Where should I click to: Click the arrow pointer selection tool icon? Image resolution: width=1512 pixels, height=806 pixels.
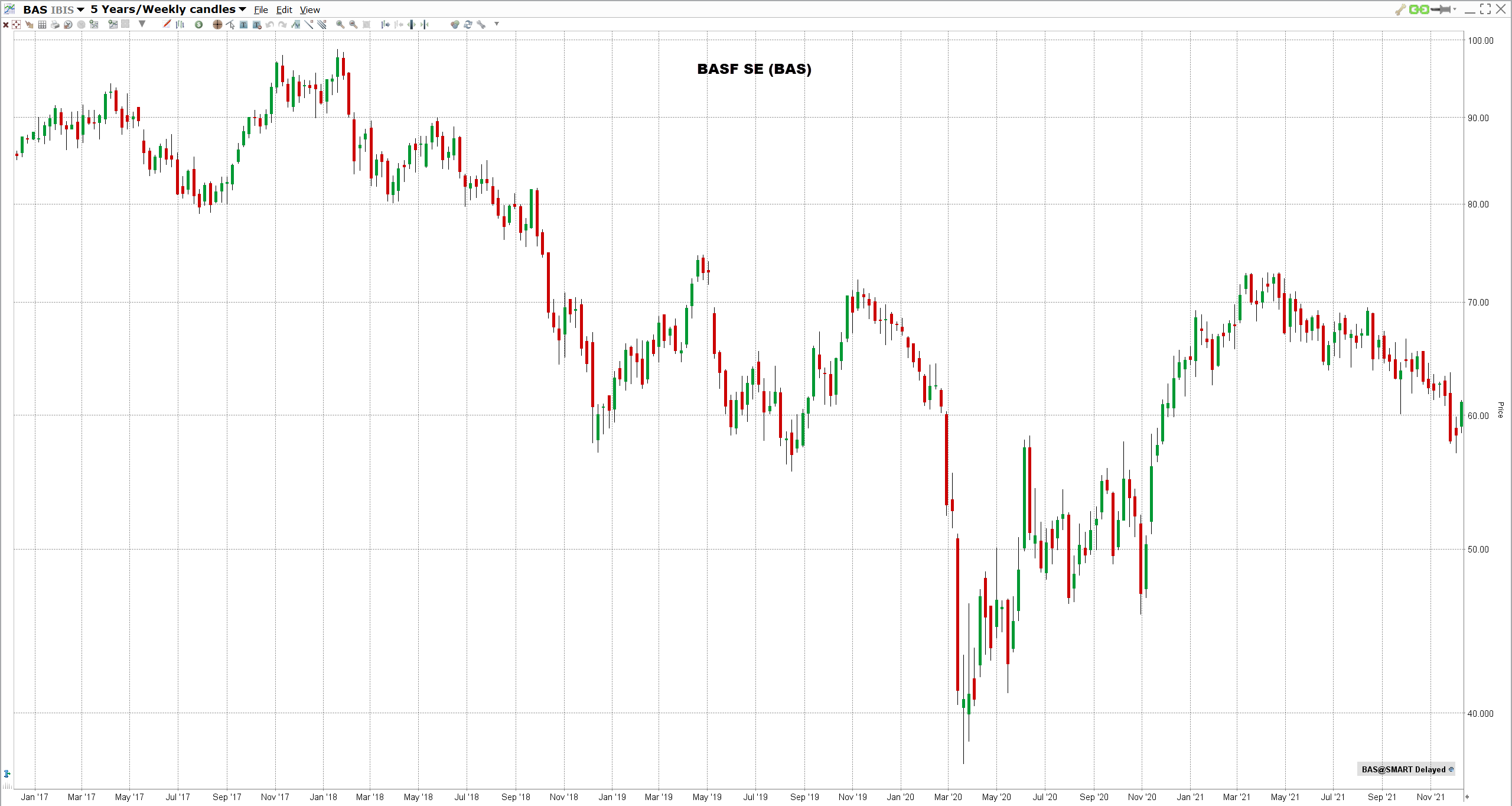[x=230, y=24]
